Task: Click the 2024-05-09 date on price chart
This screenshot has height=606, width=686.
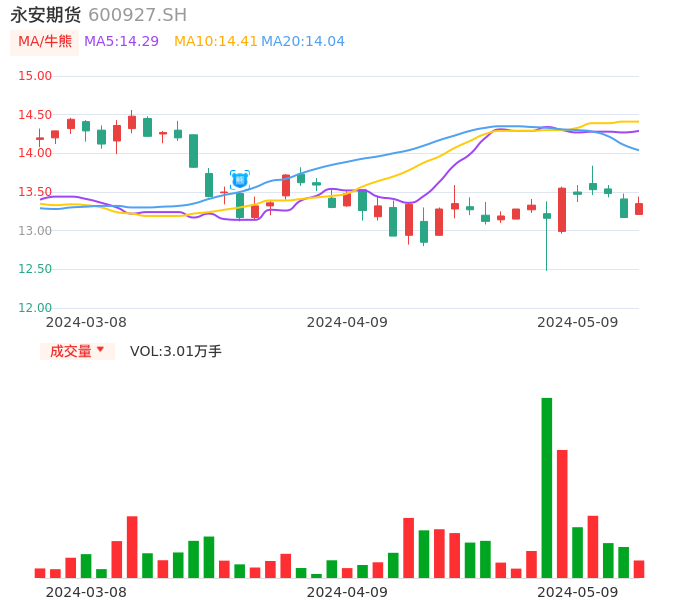Action: 578,322
